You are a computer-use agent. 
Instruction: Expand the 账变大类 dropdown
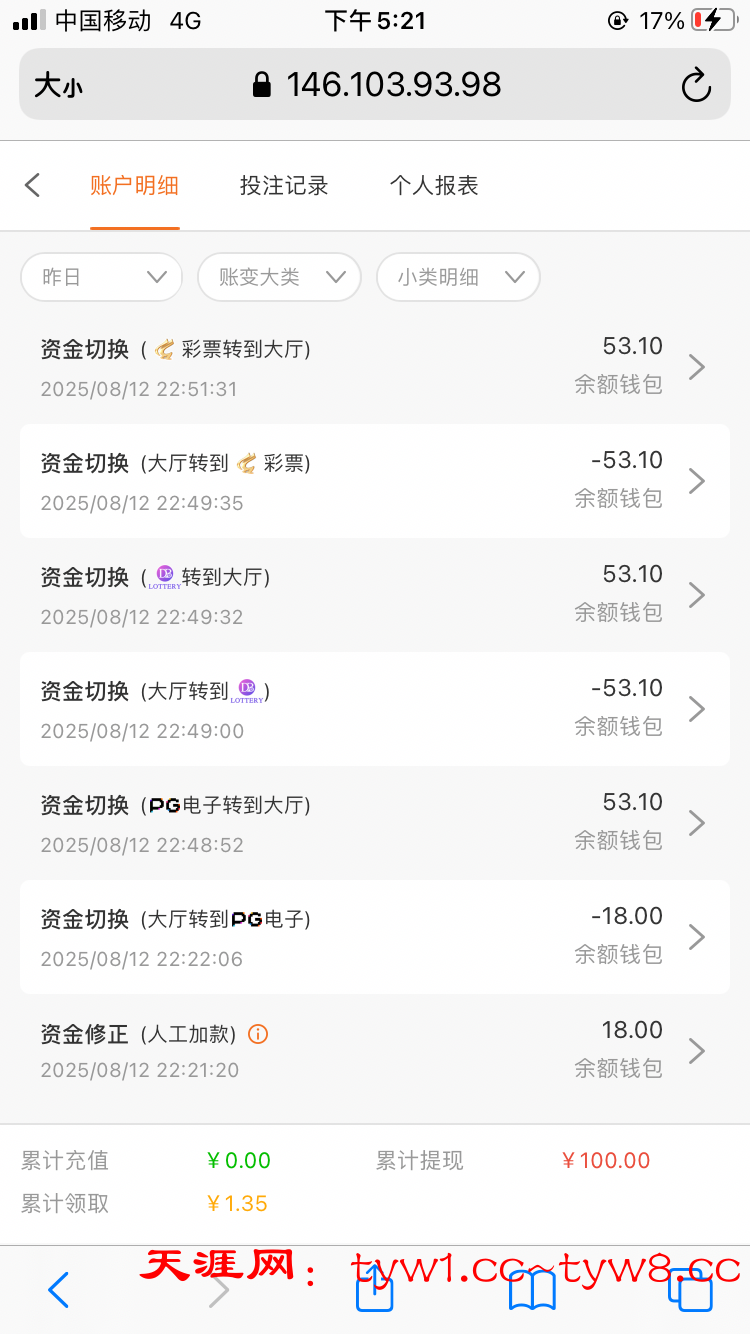[279, 277]
